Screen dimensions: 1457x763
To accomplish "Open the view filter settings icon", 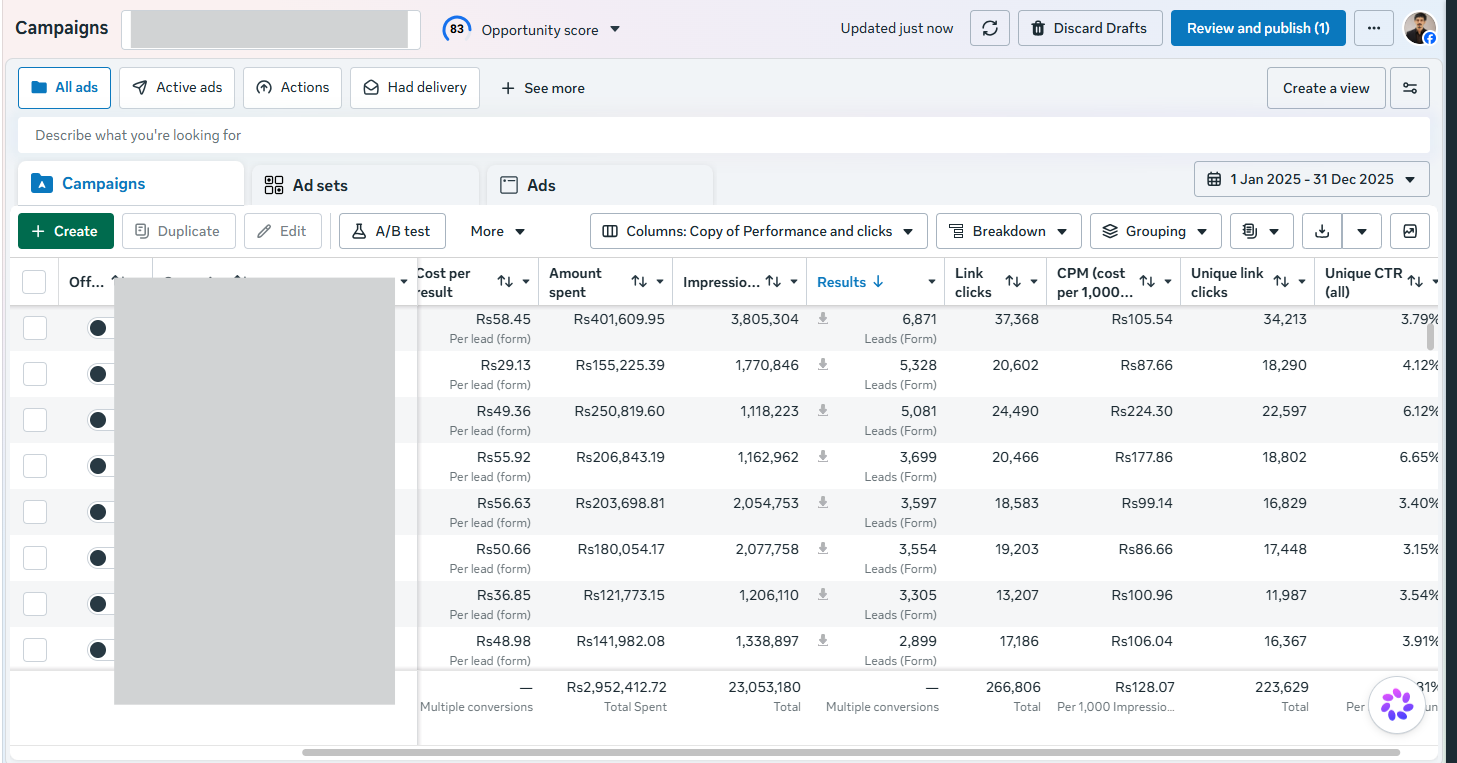I will click(1410, 88).
